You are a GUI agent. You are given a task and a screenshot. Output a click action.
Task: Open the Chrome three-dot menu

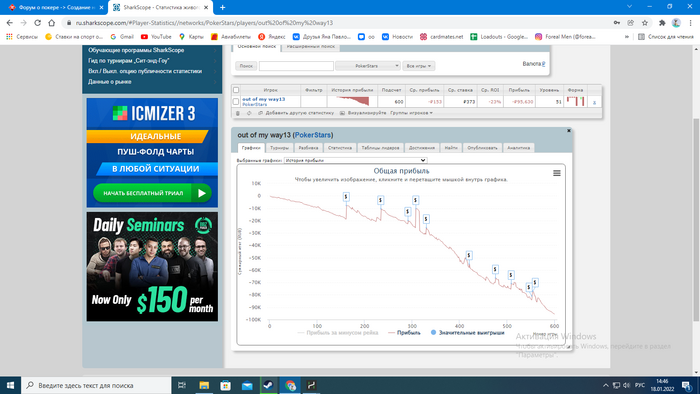(x=691, y=23)
